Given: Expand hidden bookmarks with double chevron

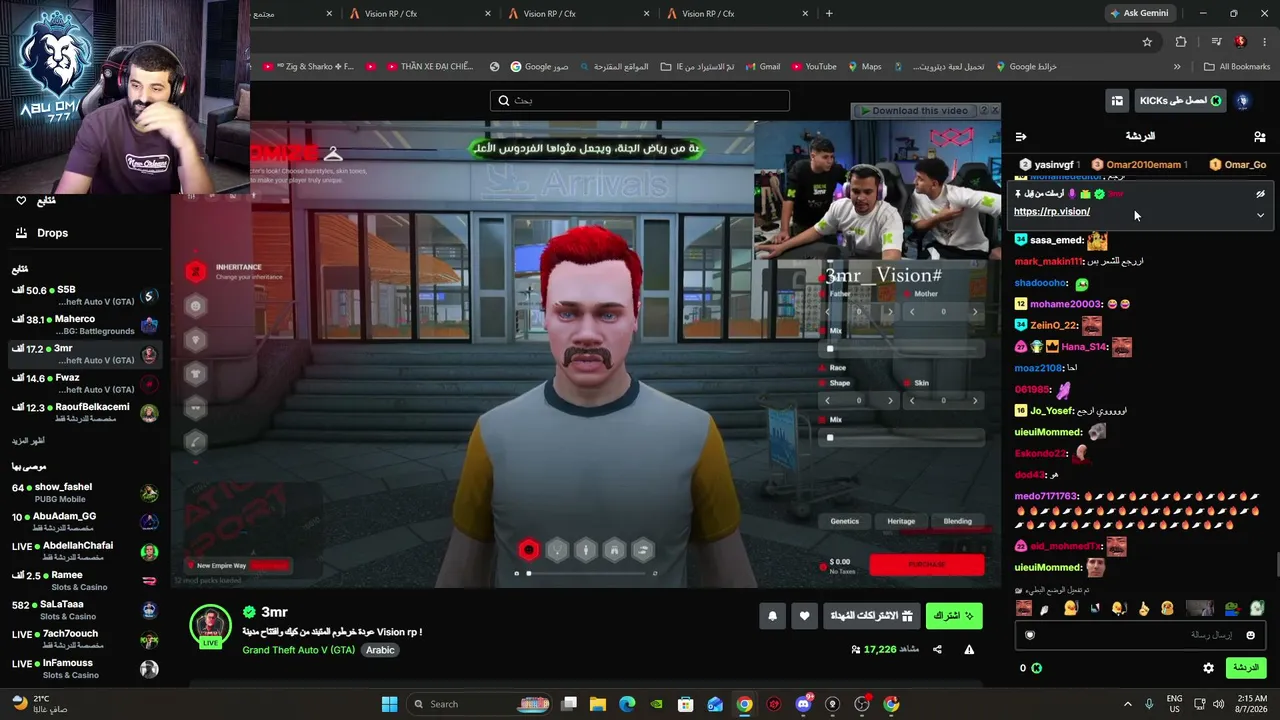Looking at the screenshot, I should click(1177, 67).
